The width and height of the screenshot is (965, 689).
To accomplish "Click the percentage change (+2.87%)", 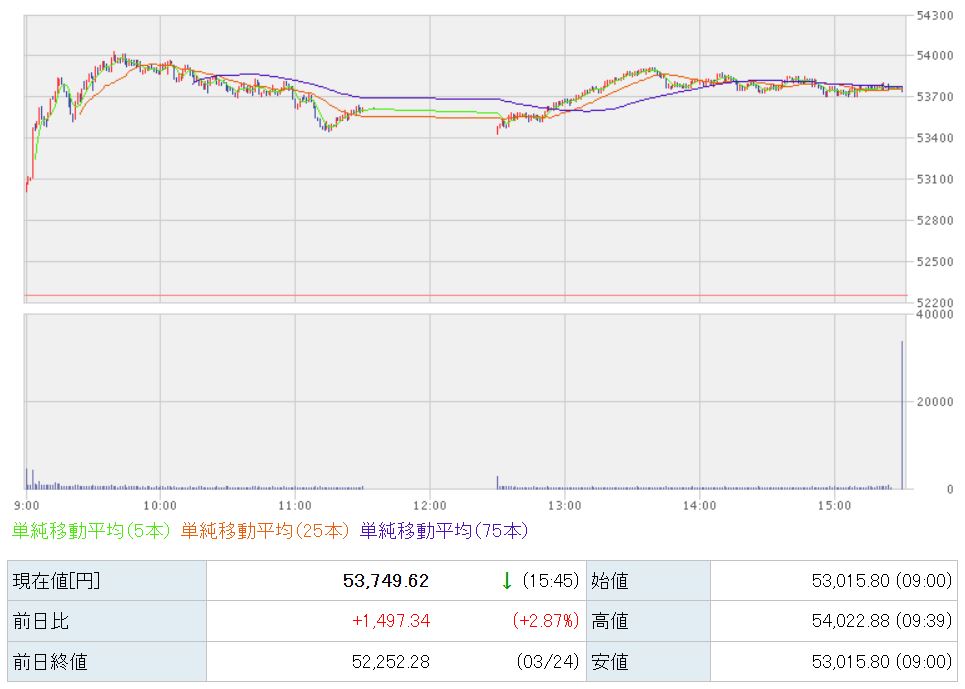I will [x=545, y=621].
